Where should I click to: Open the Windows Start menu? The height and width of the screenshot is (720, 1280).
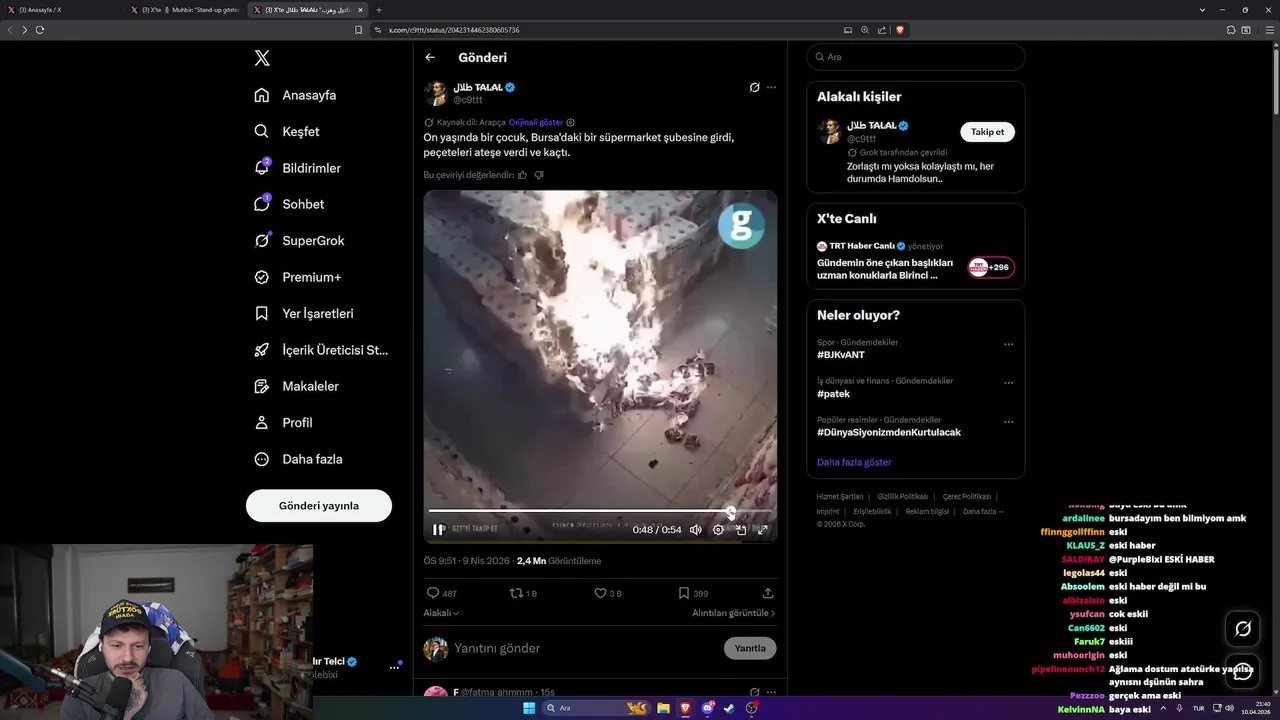point(529,708)
